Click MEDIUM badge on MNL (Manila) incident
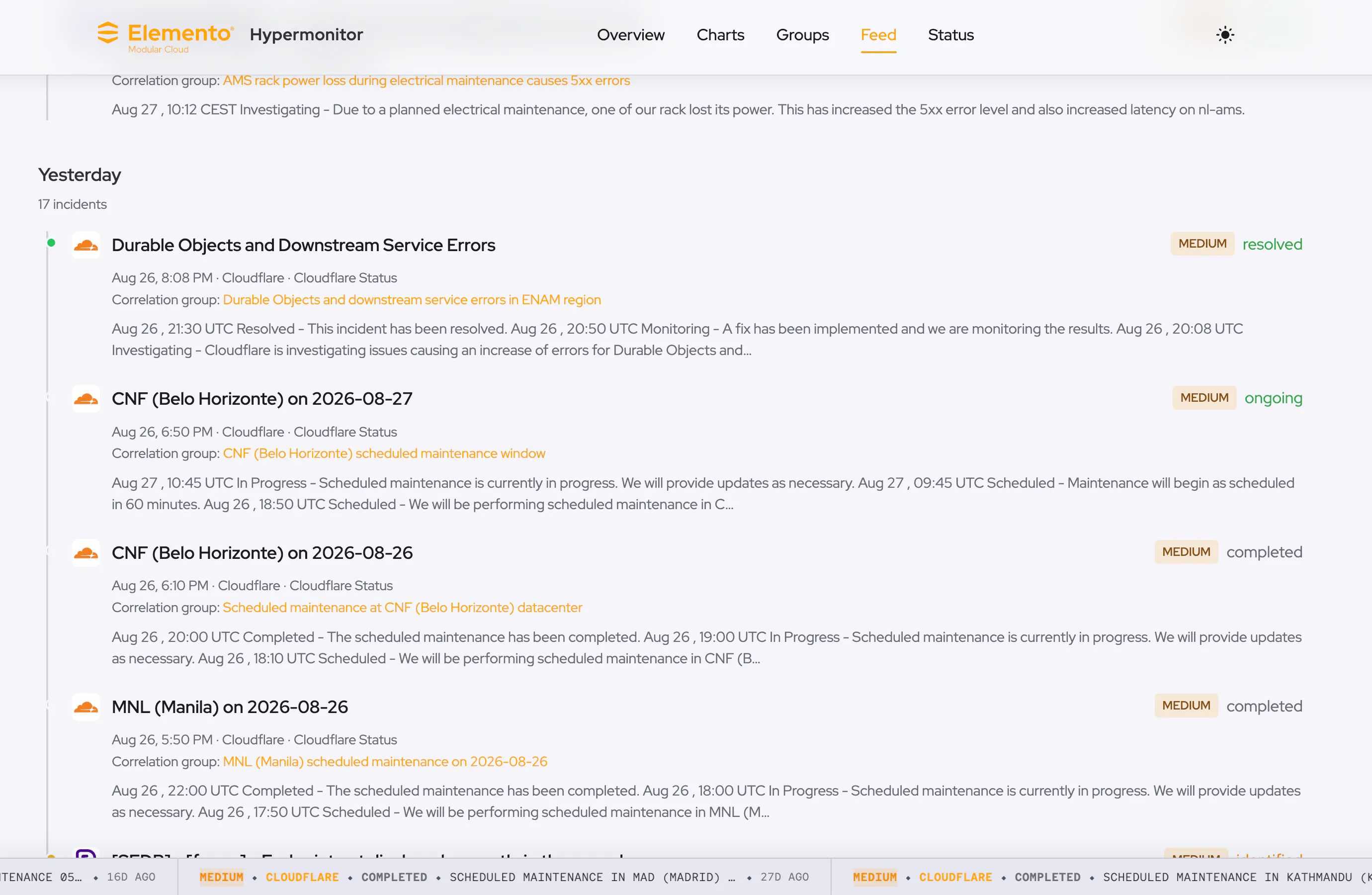Screen dimensions: 1372x895 pyautogui.click(x=1186, y=706)
